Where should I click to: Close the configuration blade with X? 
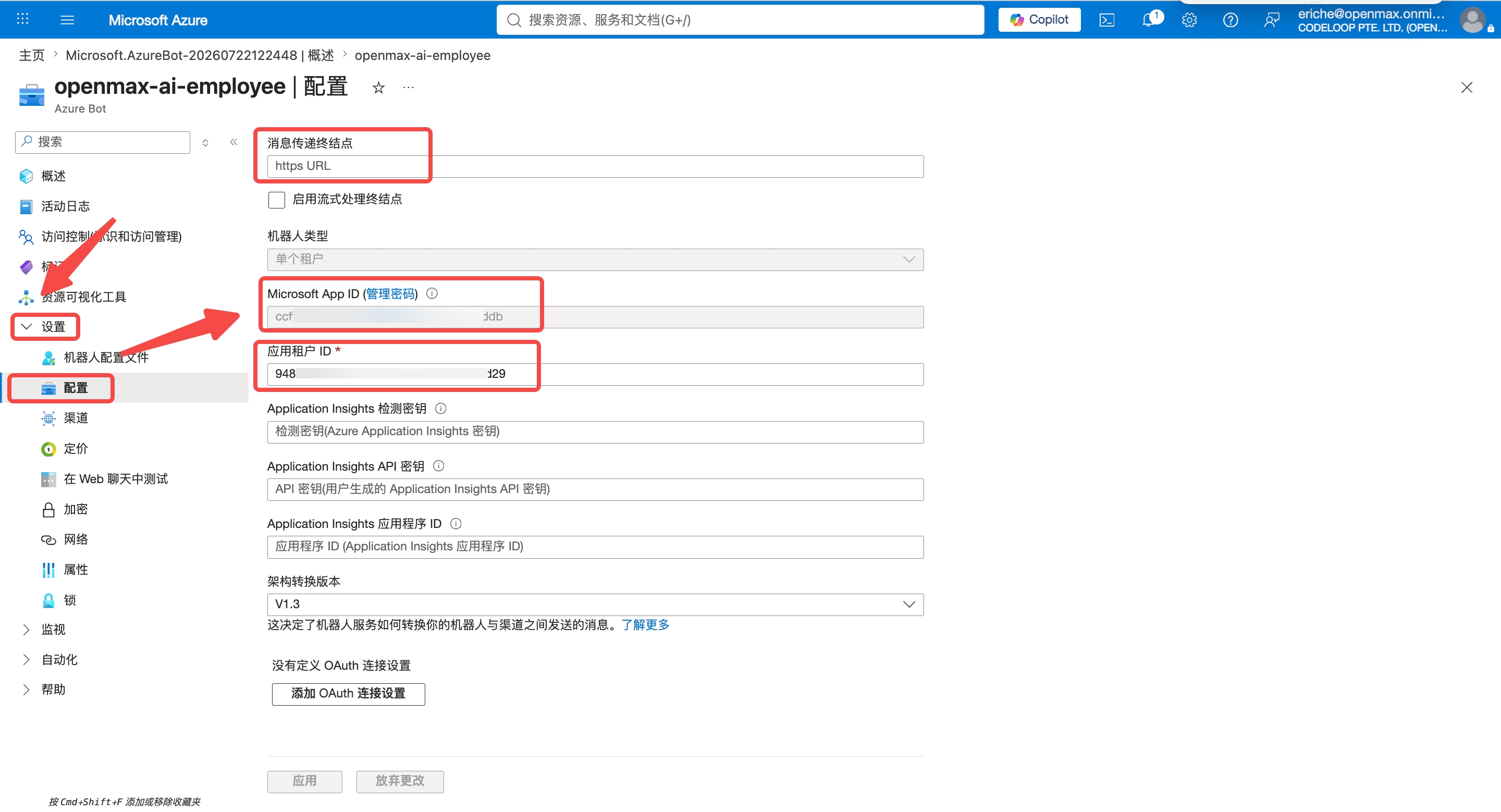pyautogui.click(x=1467, y=88)
